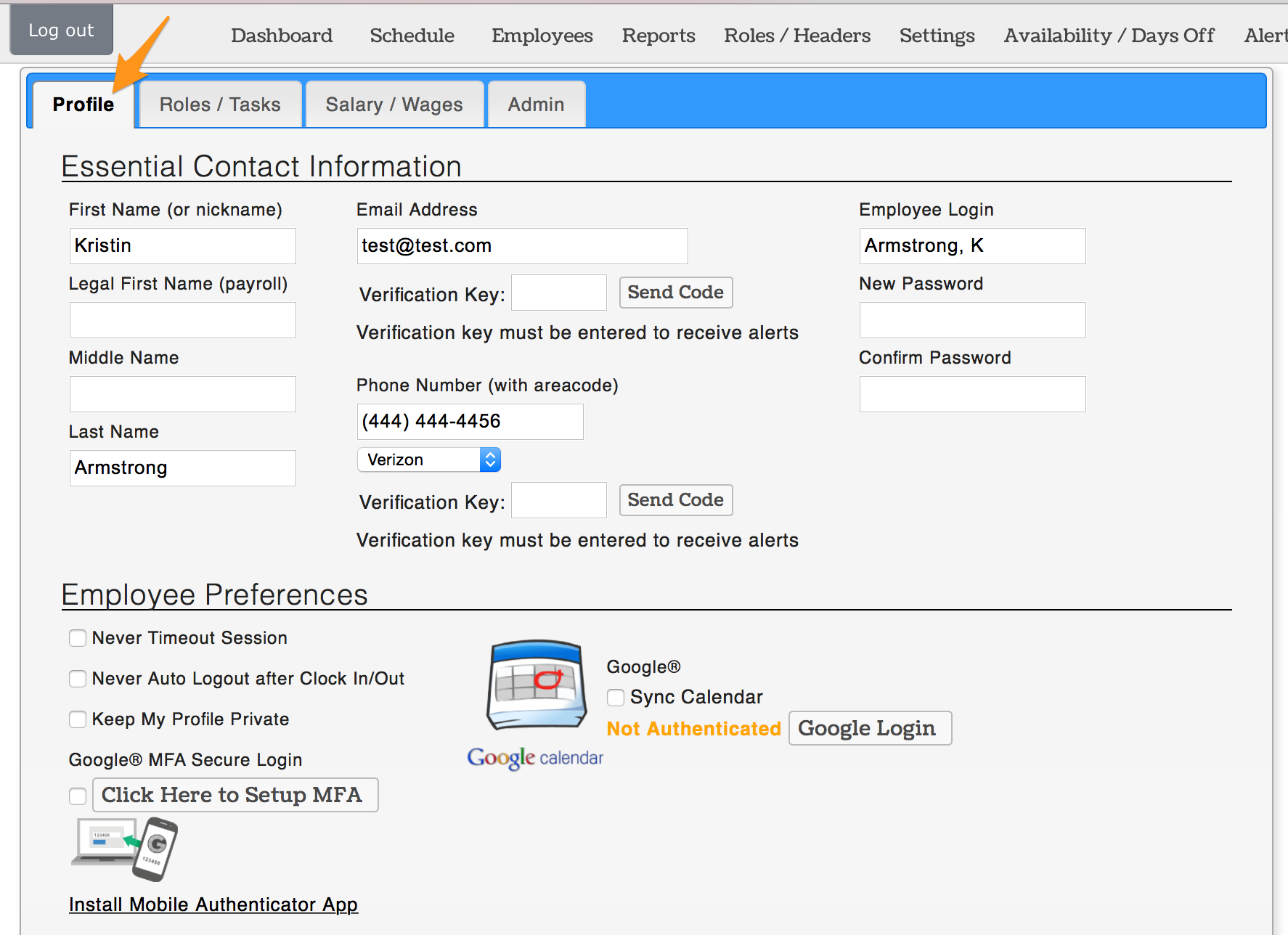
Task: Click the Confirm Password field
Action: pyautogui.click(x=973, y=394)
